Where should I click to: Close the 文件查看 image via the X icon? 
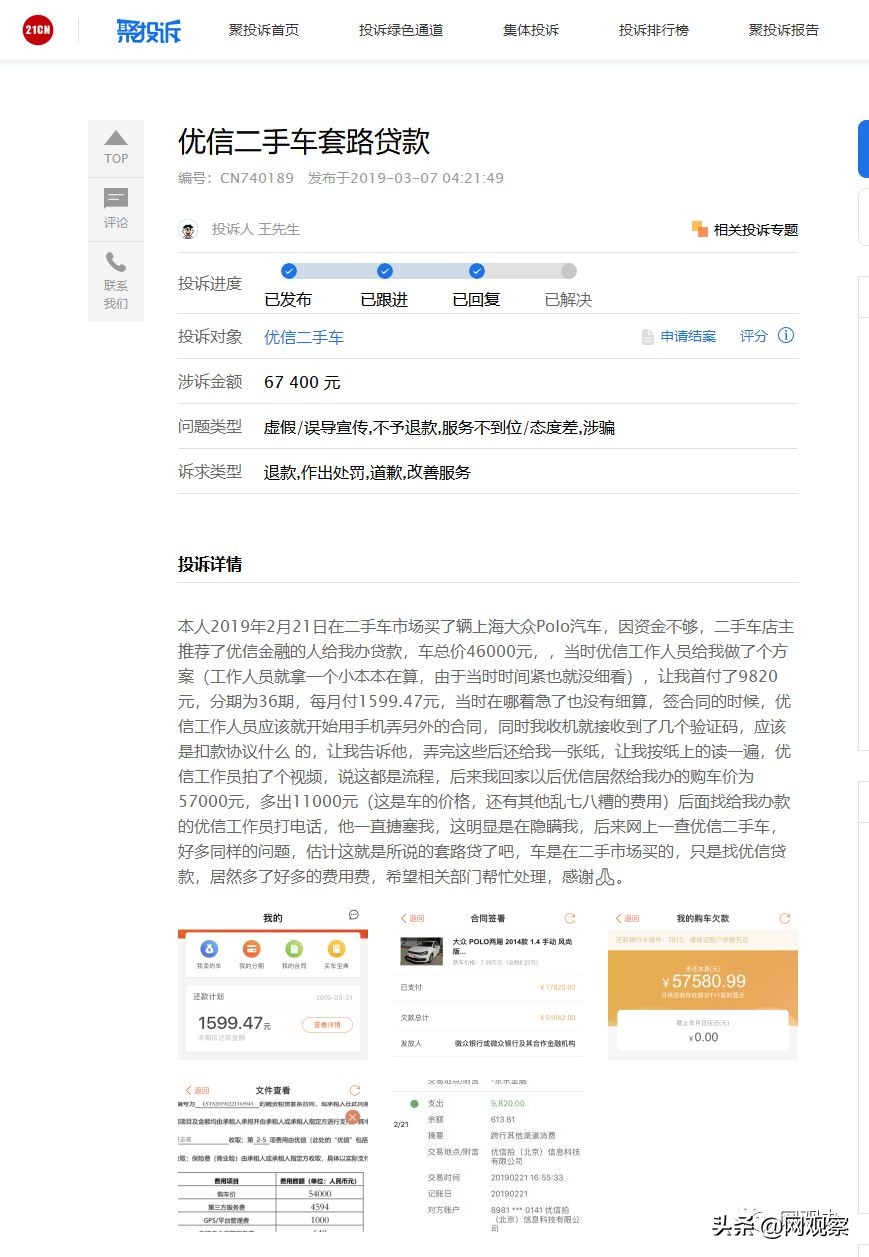click(352, 1117)
